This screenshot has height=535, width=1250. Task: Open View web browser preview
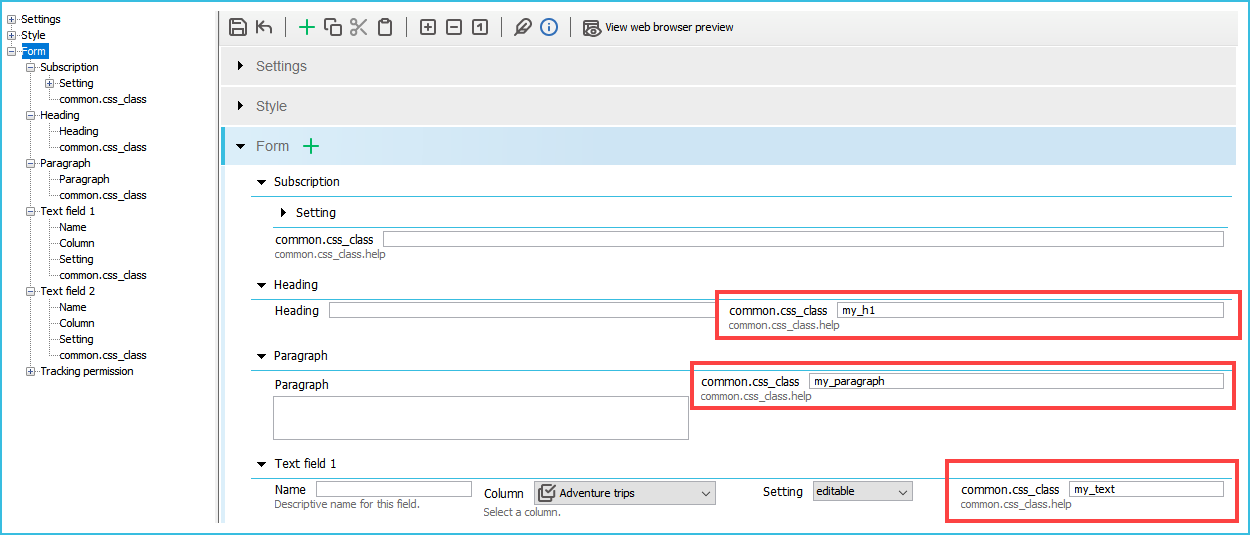(x=658, y=27)
